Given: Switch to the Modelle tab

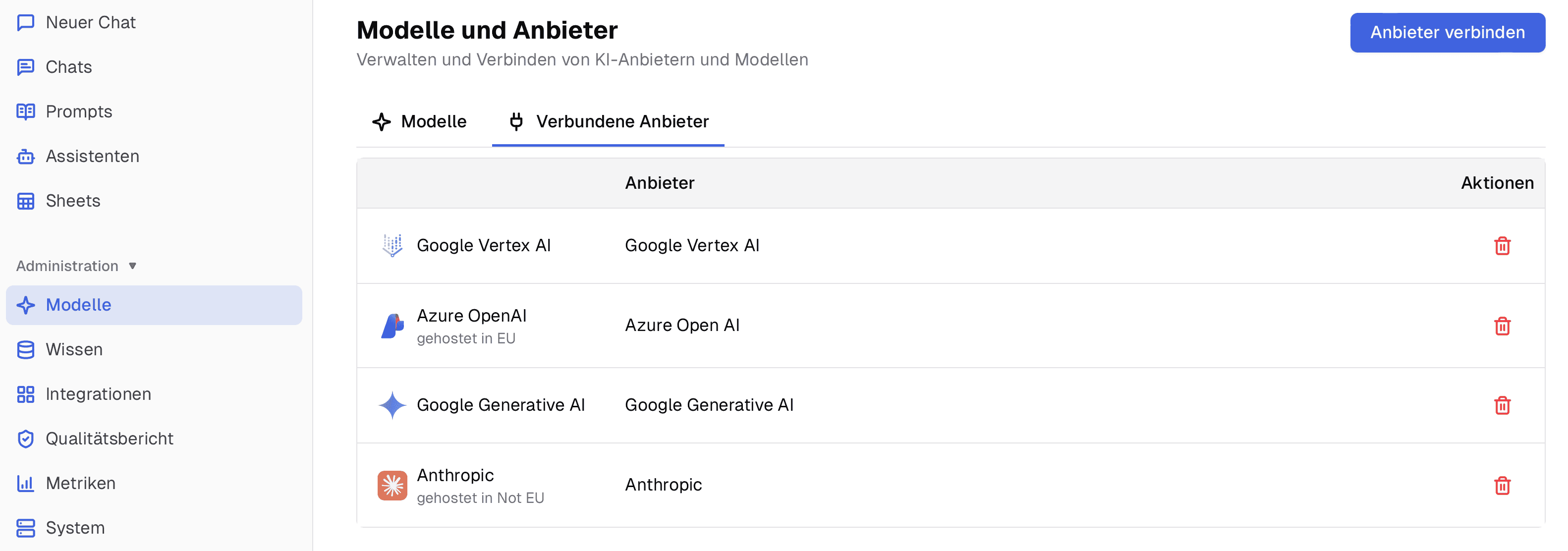Looking at the screenshot, I should (x=419, y=122).
